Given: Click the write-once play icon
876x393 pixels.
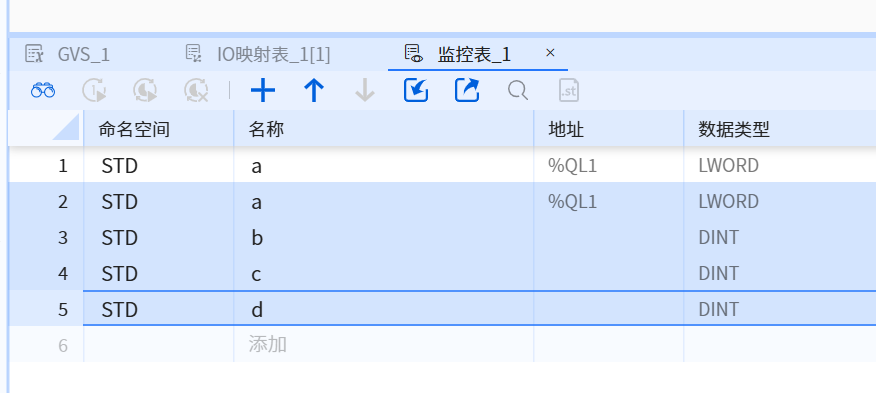Looking at the screenshot, I should [94, 90].
